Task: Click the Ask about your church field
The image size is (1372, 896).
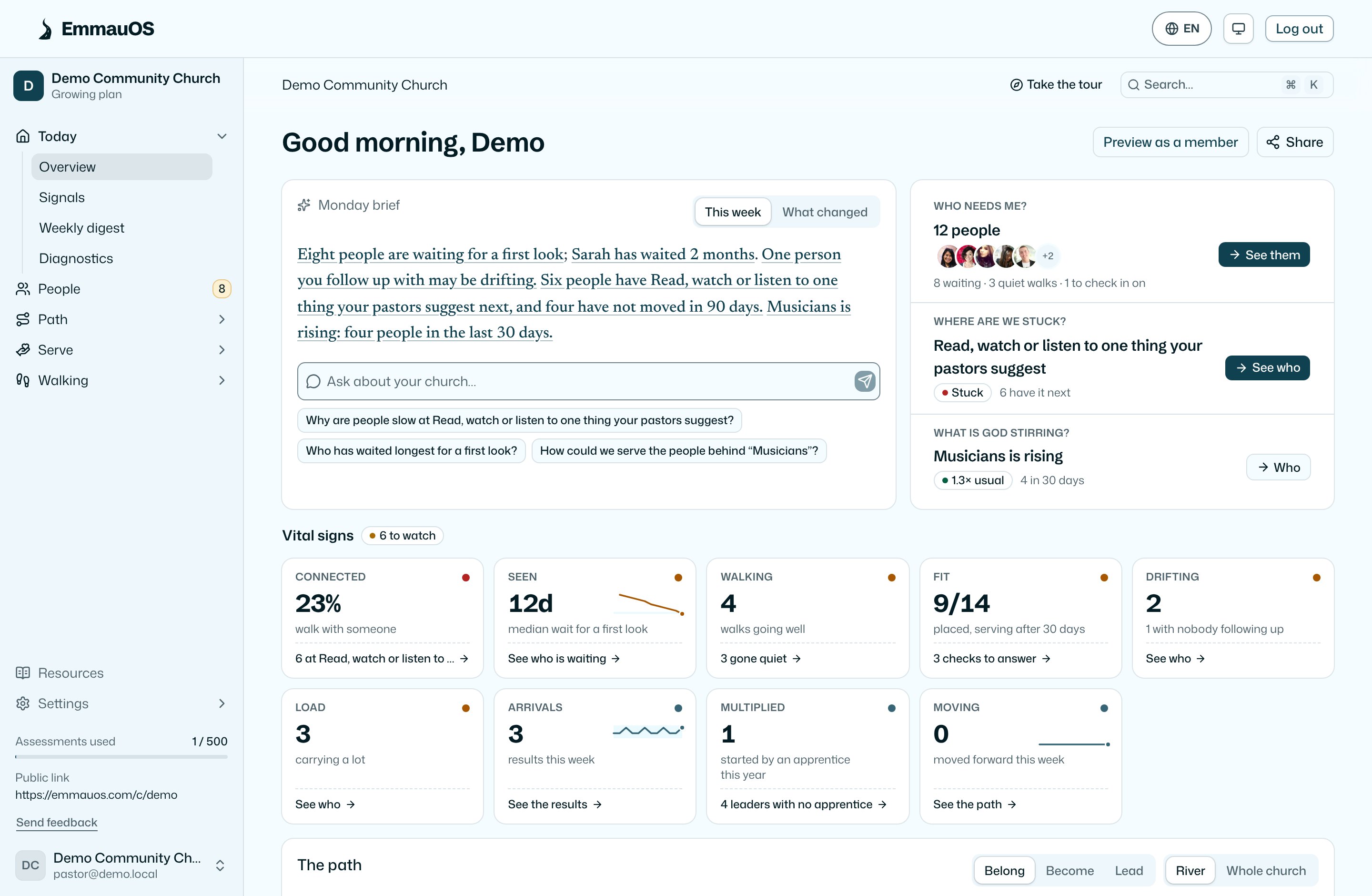Action: click(588, 381)
